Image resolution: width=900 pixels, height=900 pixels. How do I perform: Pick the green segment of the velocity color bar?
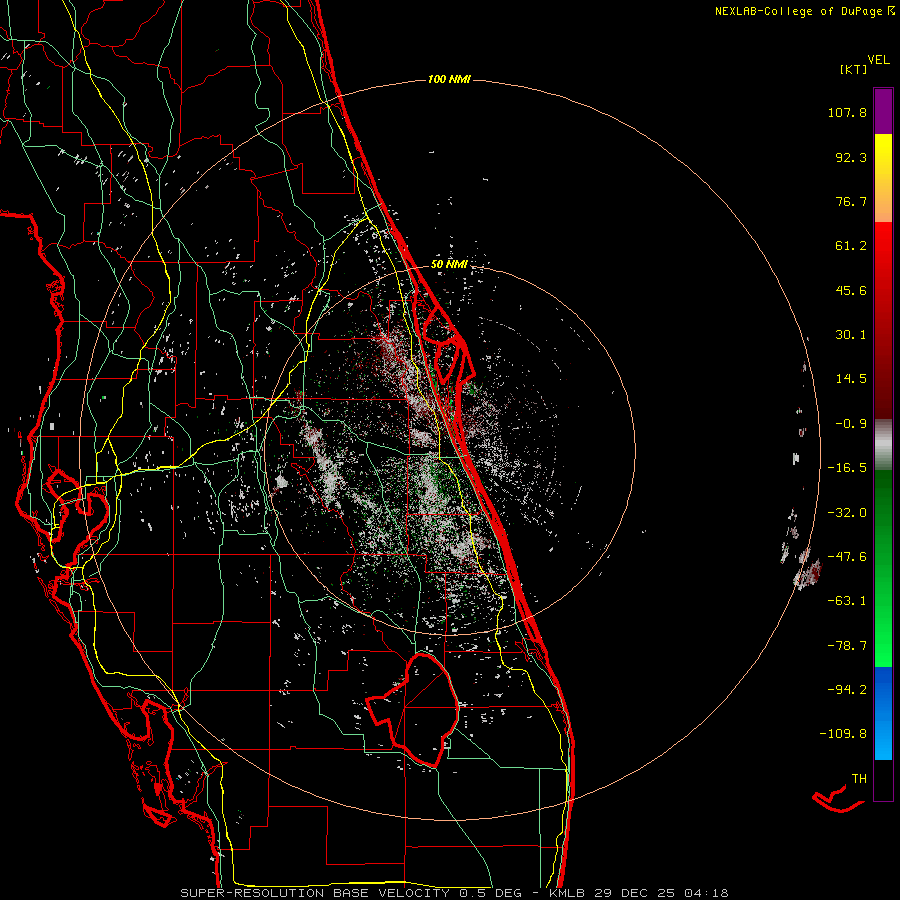(x=883, y=568)
